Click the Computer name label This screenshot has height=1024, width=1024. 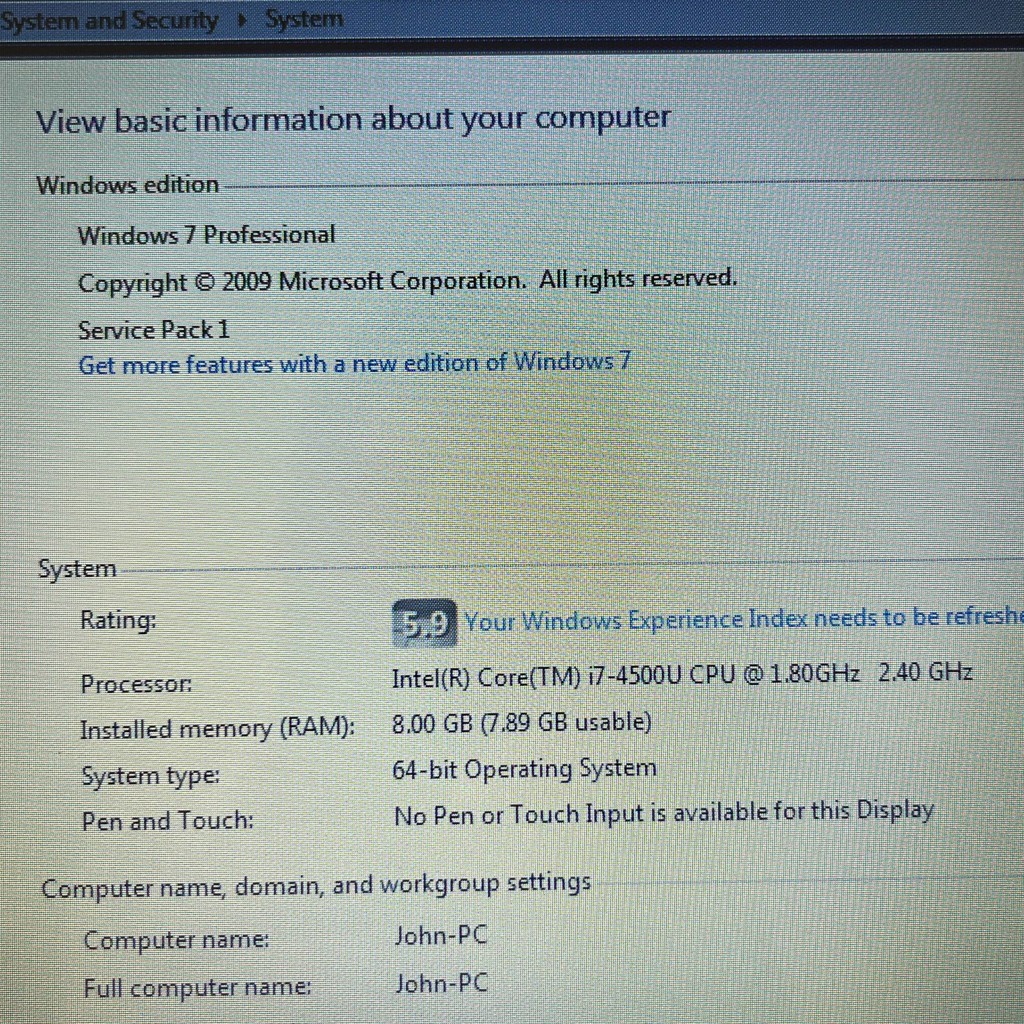tap(176, 940)
